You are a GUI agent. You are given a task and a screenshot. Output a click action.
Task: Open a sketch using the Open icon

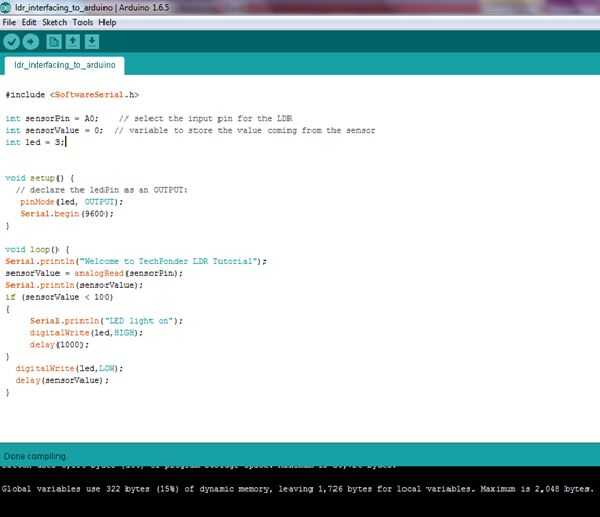pyautogui.click(x=73, y=42)
